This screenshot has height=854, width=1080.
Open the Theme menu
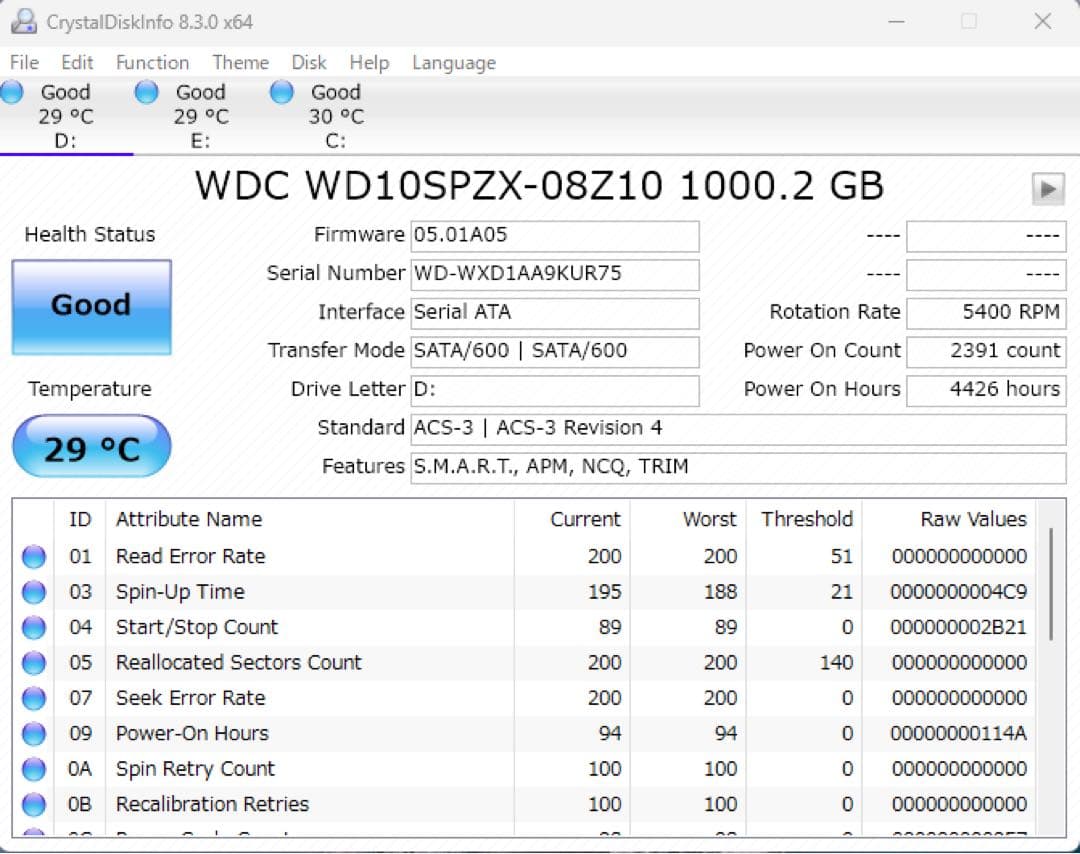[240, 62]
